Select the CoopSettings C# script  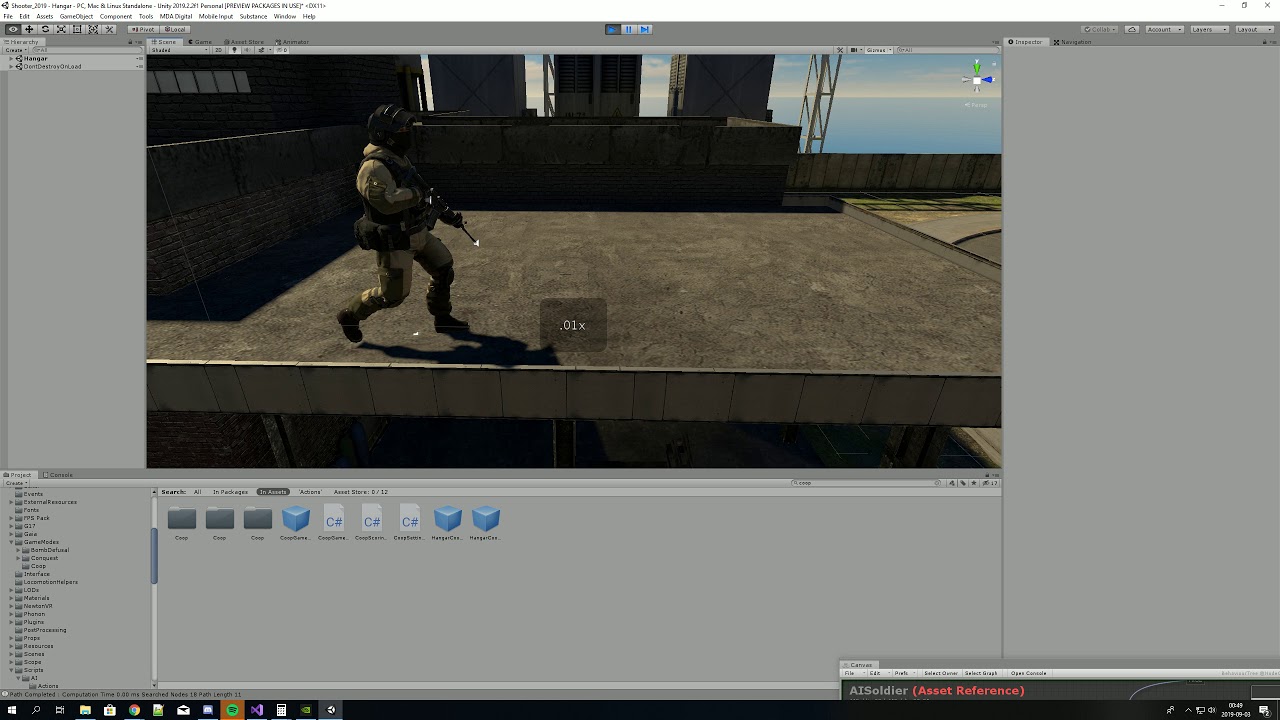pyautogui.click(x=410, y=518)
